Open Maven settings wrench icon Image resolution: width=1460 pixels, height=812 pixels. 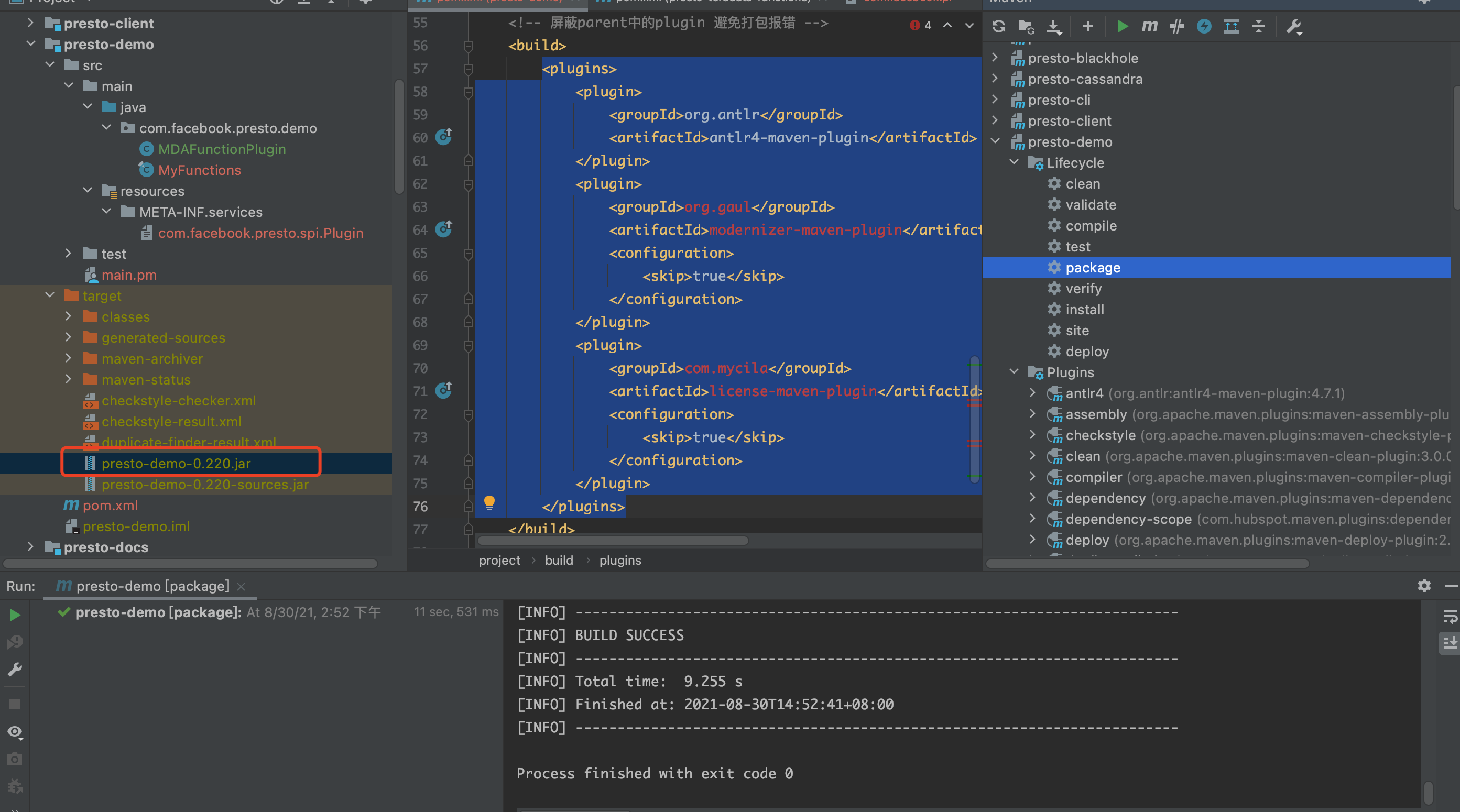point(1294,26)
